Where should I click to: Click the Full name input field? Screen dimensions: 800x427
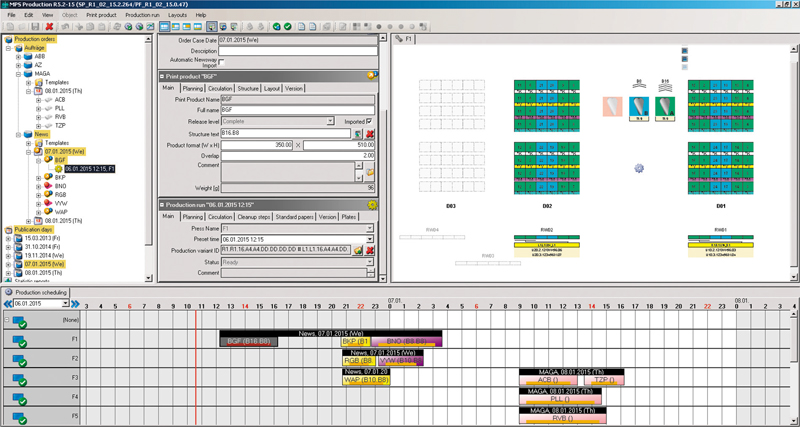point(296,110)
